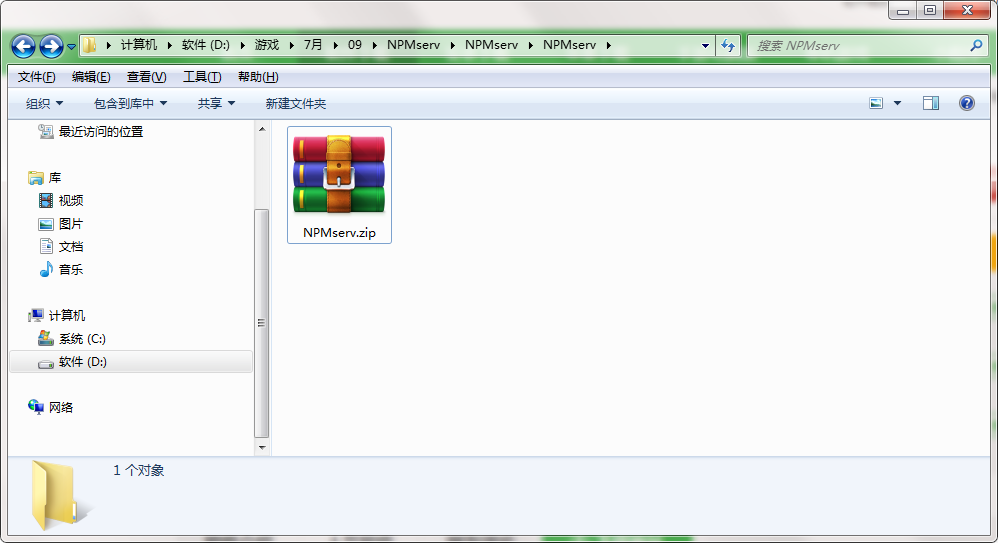Screen dimensions: 998x543
Task: Go forward with the Forward arrow button
Action: click(x=52, y=46)
